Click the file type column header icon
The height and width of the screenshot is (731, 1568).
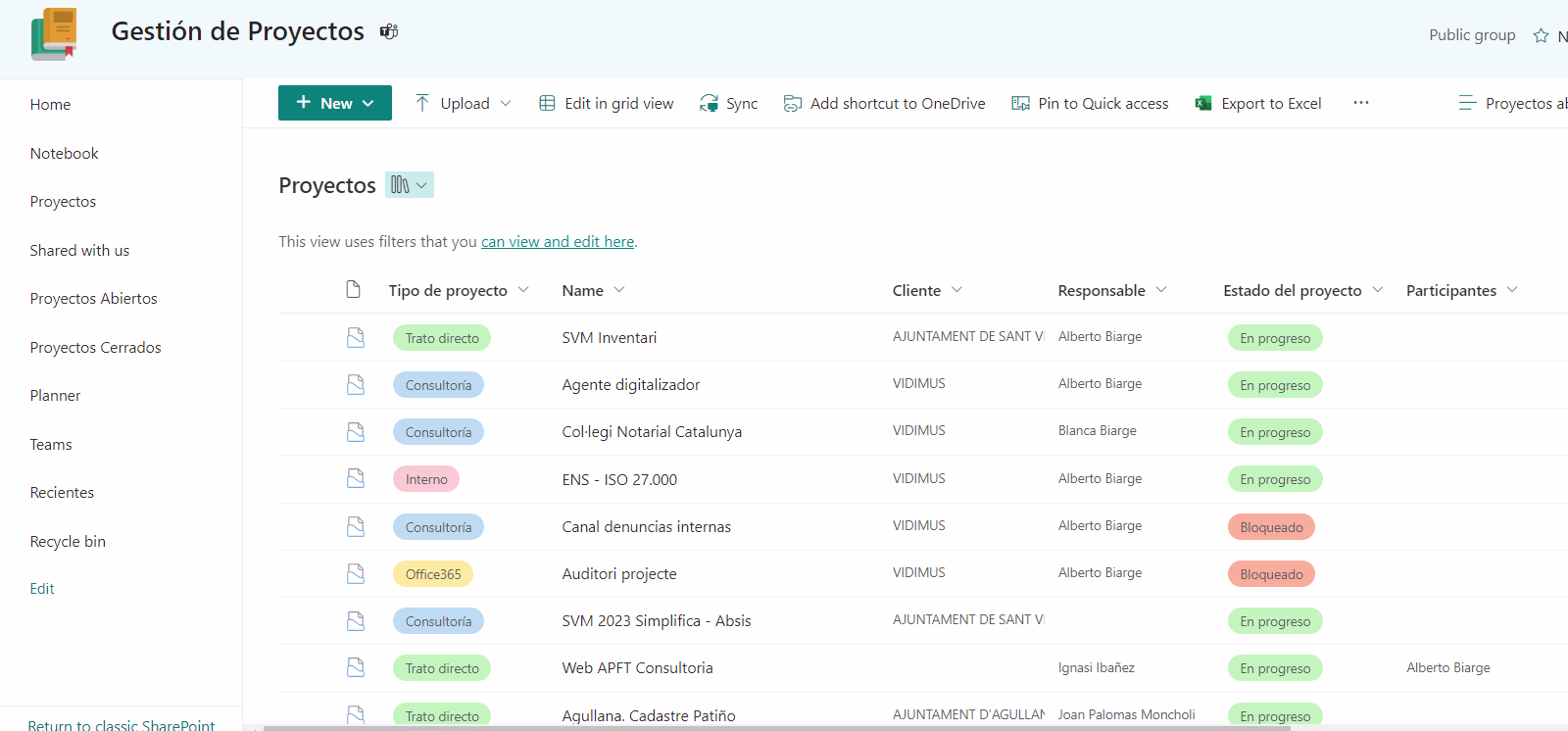(x=353, y=290)
